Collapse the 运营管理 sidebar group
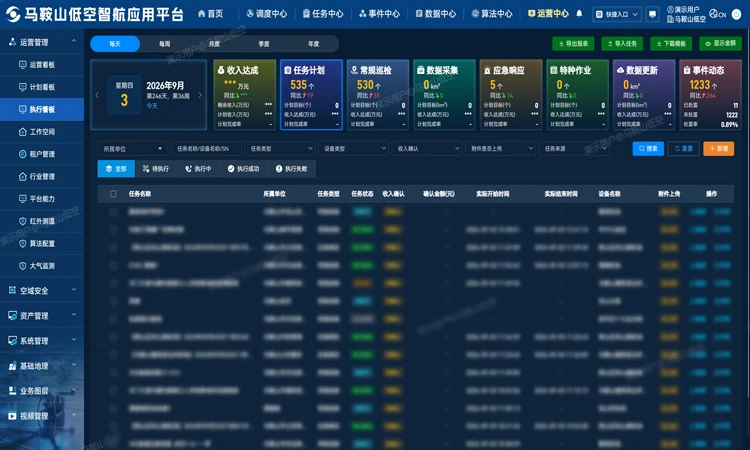The height and width of the screenshot is (450, 750). click(x=42, y=42)
